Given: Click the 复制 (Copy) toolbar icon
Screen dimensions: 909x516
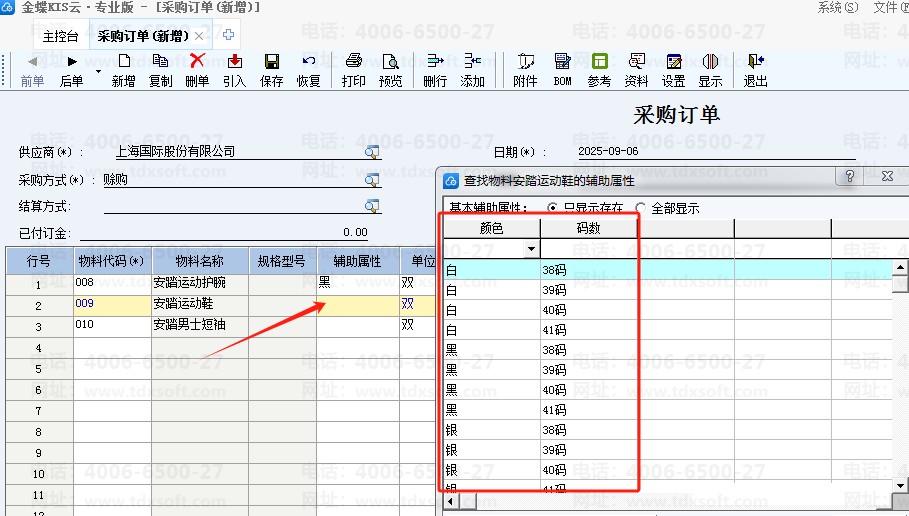Looking at the screenshot, I should coord(160,69).
